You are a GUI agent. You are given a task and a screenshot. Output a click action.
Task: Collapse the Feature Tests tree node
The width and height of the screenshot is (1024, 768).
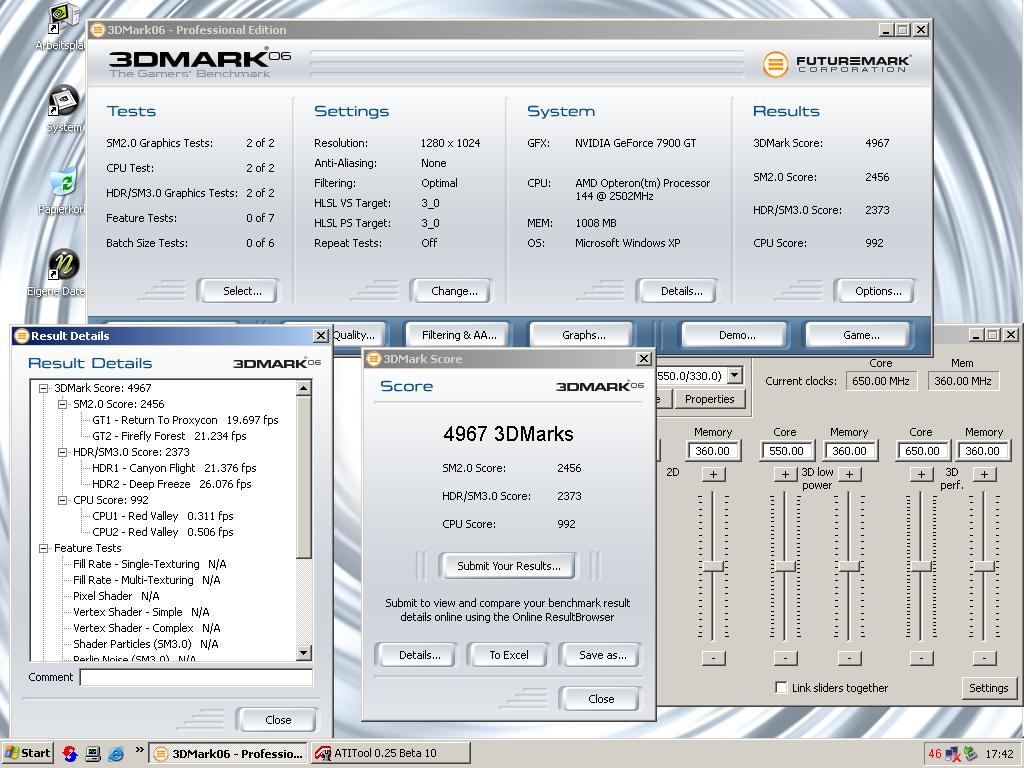[44, 548]
